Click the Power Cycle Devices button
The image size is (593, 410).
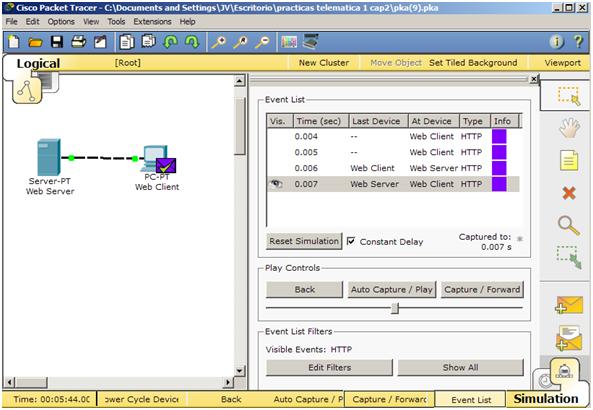coord(141,399)
